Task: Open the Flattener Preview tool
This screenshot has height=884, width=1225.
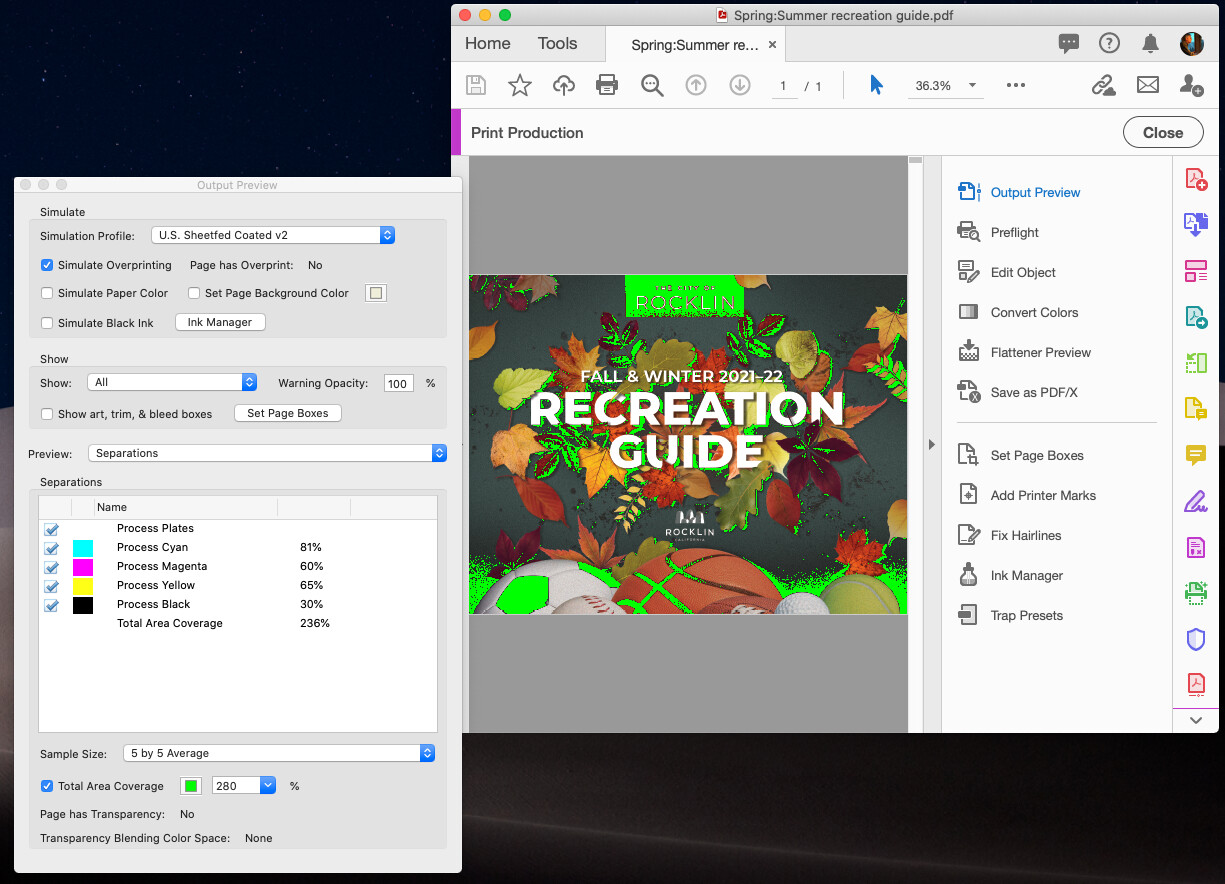Action: click(1040, 352)
